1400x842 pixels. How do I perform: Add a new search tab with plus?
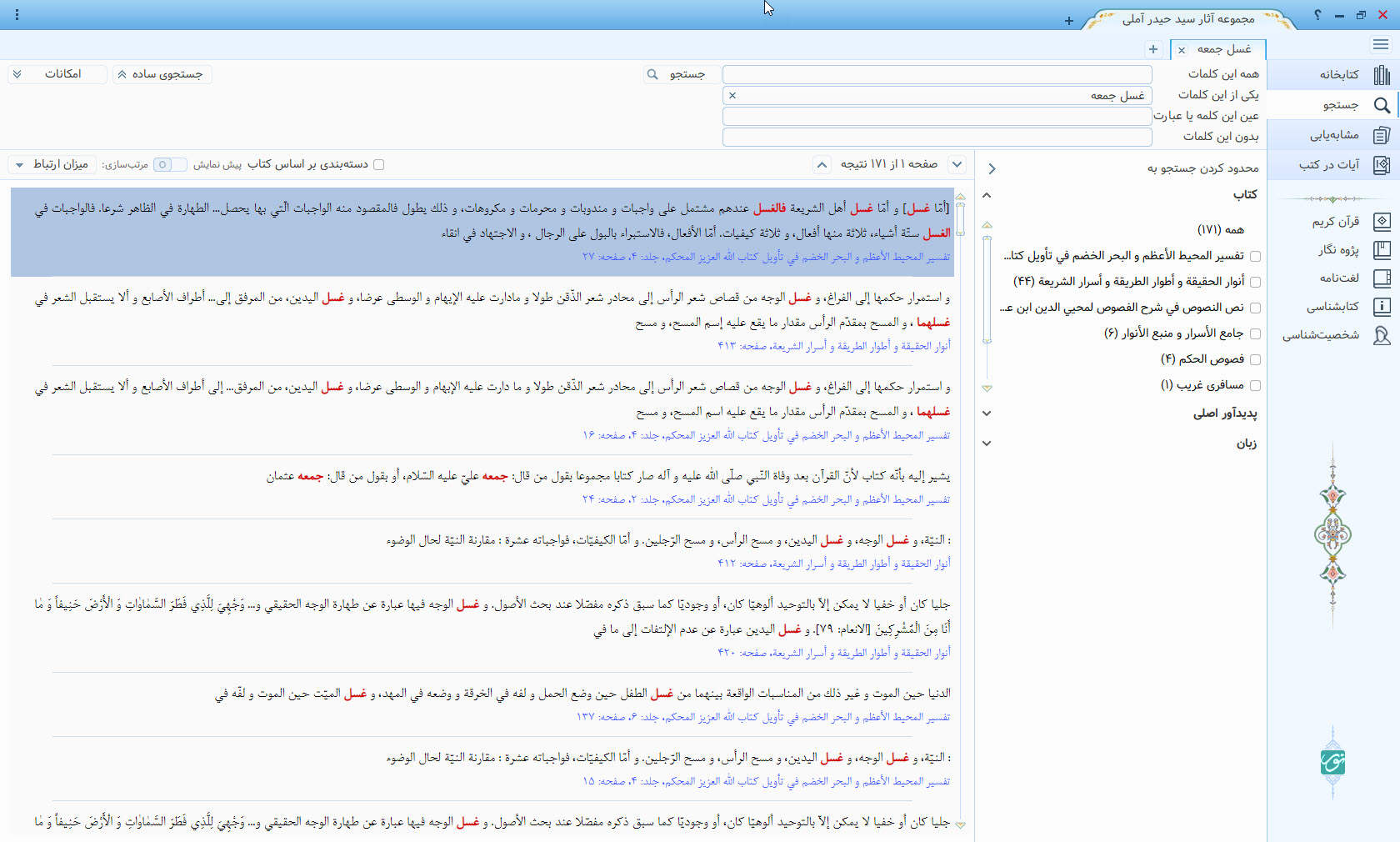tap(1153, 50)
